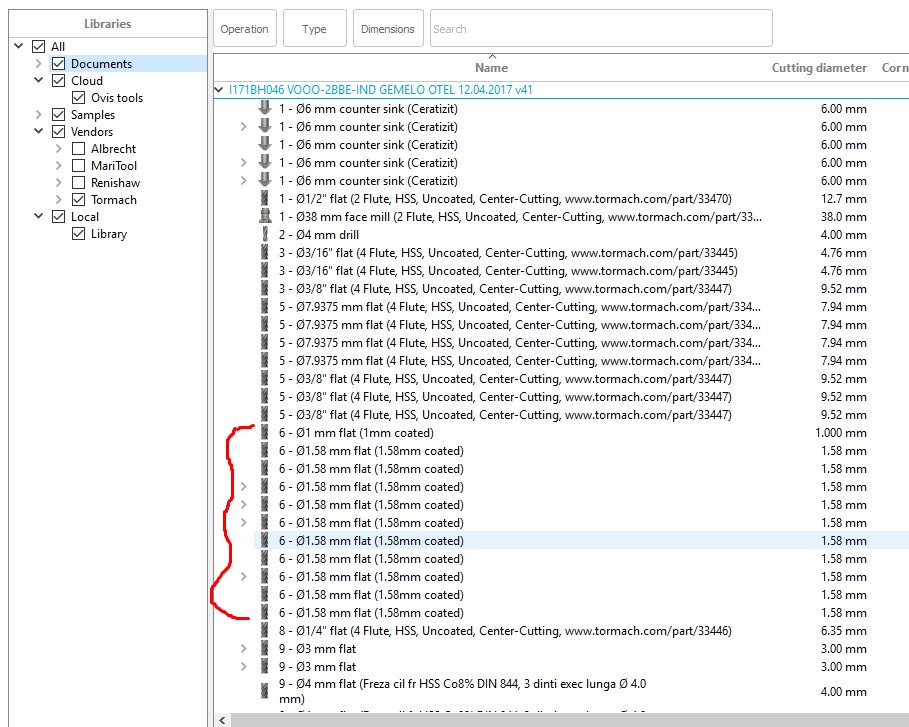Click the Ø3 mm flat tool icon
909x727 pixels.
tap(264, 648)
